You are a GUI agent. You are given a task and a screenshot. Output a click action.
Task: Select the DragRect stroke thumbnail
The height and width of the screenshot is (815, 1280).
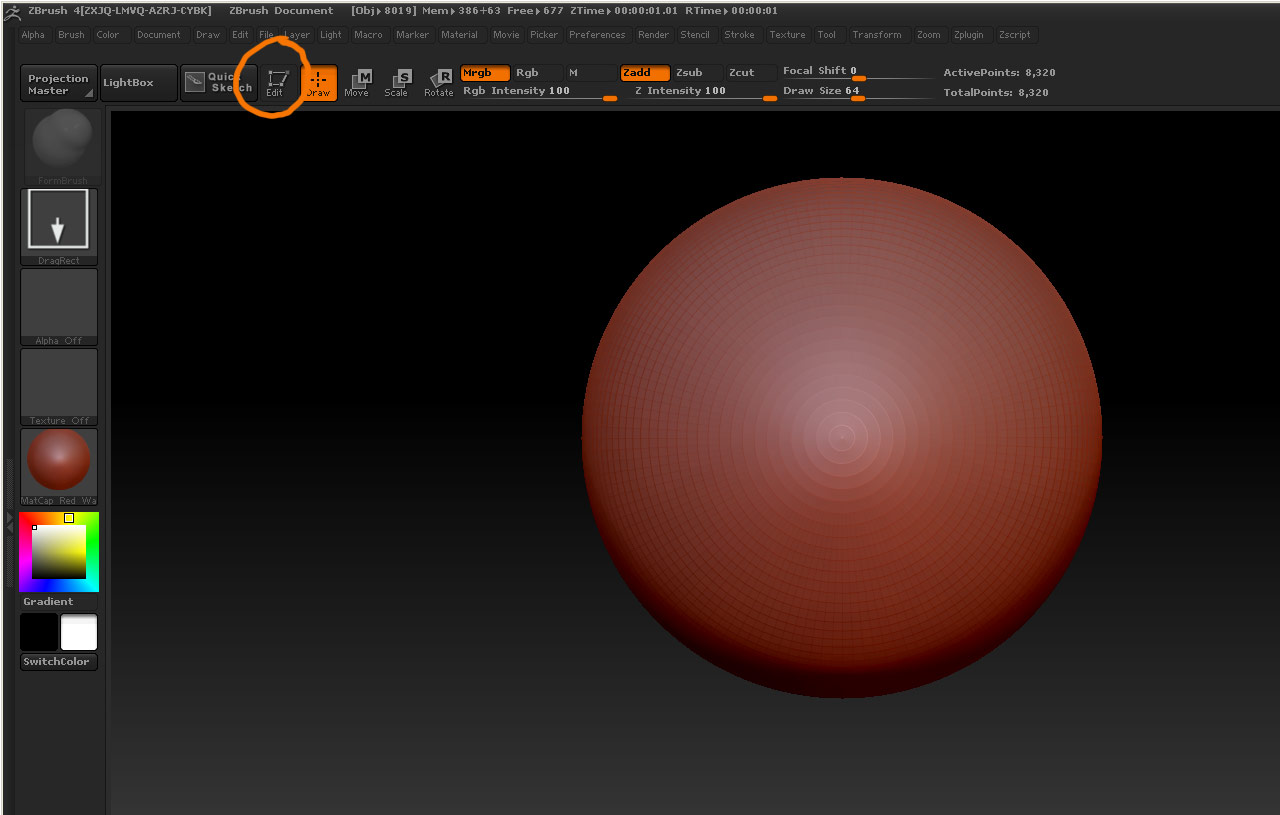click(58, 218)
